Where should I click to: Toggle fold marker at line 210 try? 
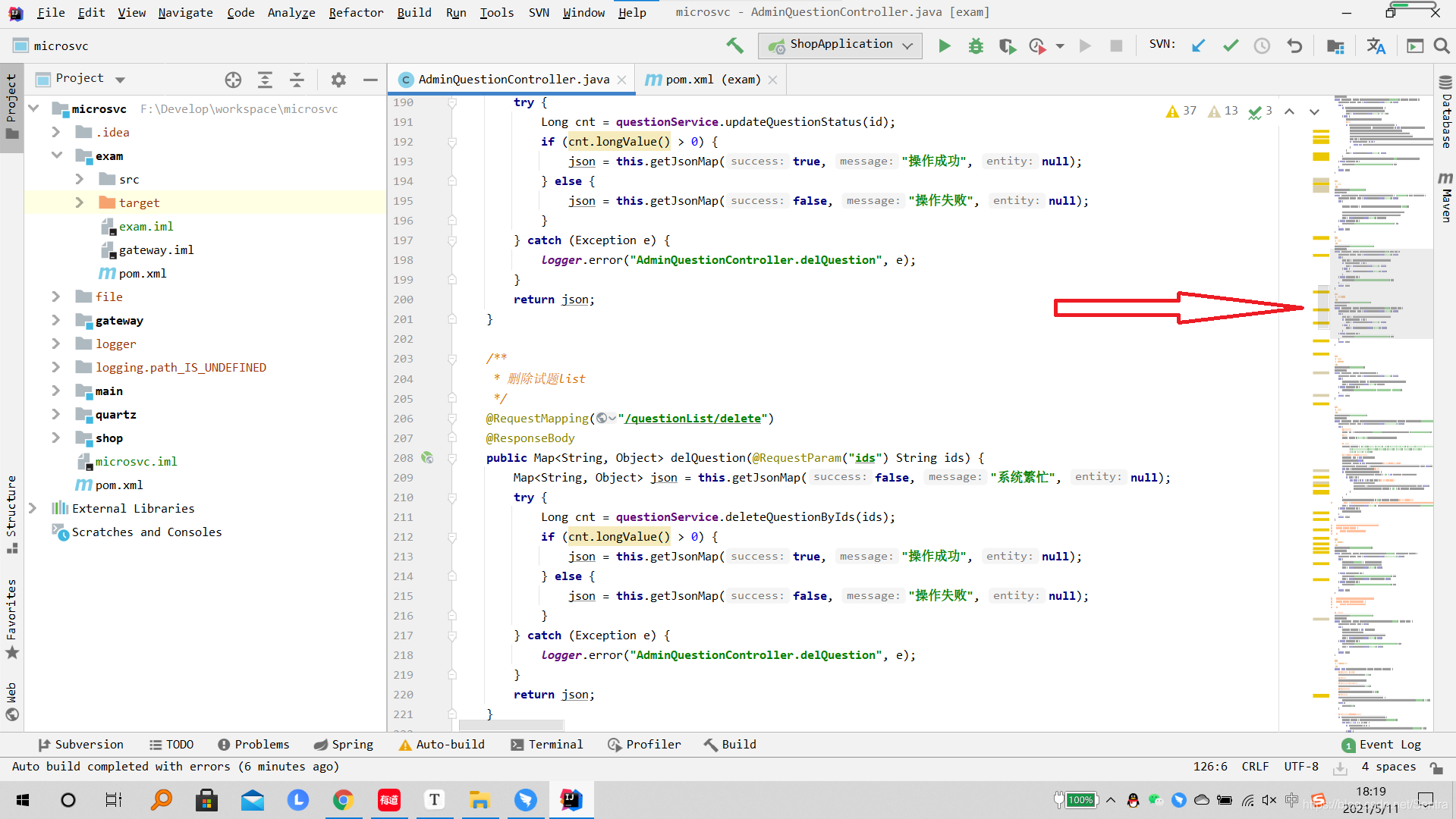click(452, 497)
